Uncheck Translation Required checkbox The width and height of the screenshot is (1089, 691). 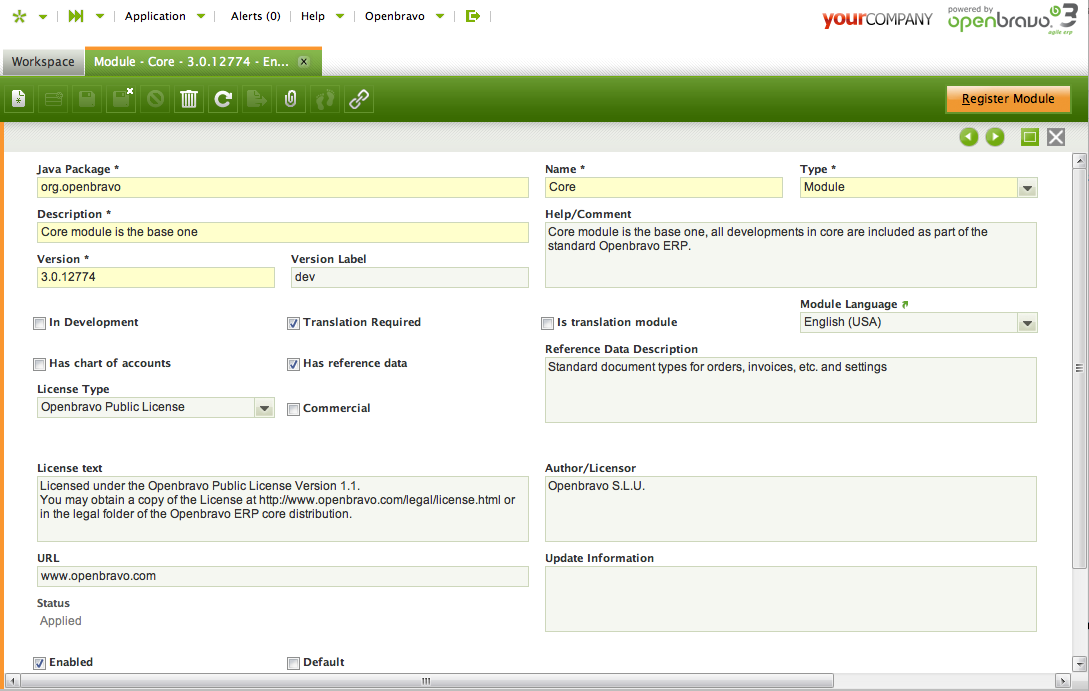click(x=294, y=323)
